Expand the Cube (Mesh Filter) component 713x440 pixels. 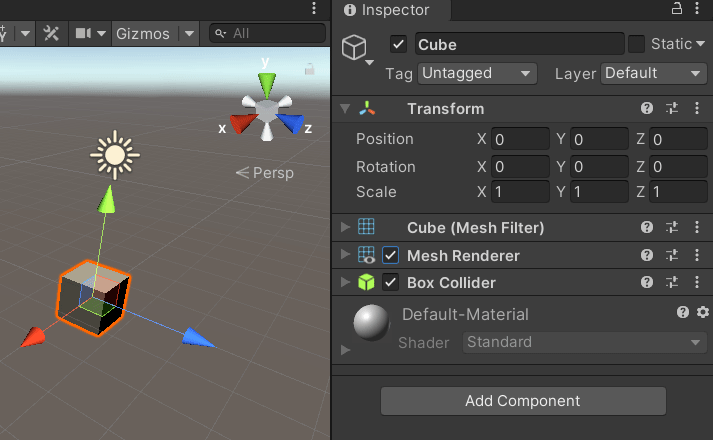tap(346, 228)
